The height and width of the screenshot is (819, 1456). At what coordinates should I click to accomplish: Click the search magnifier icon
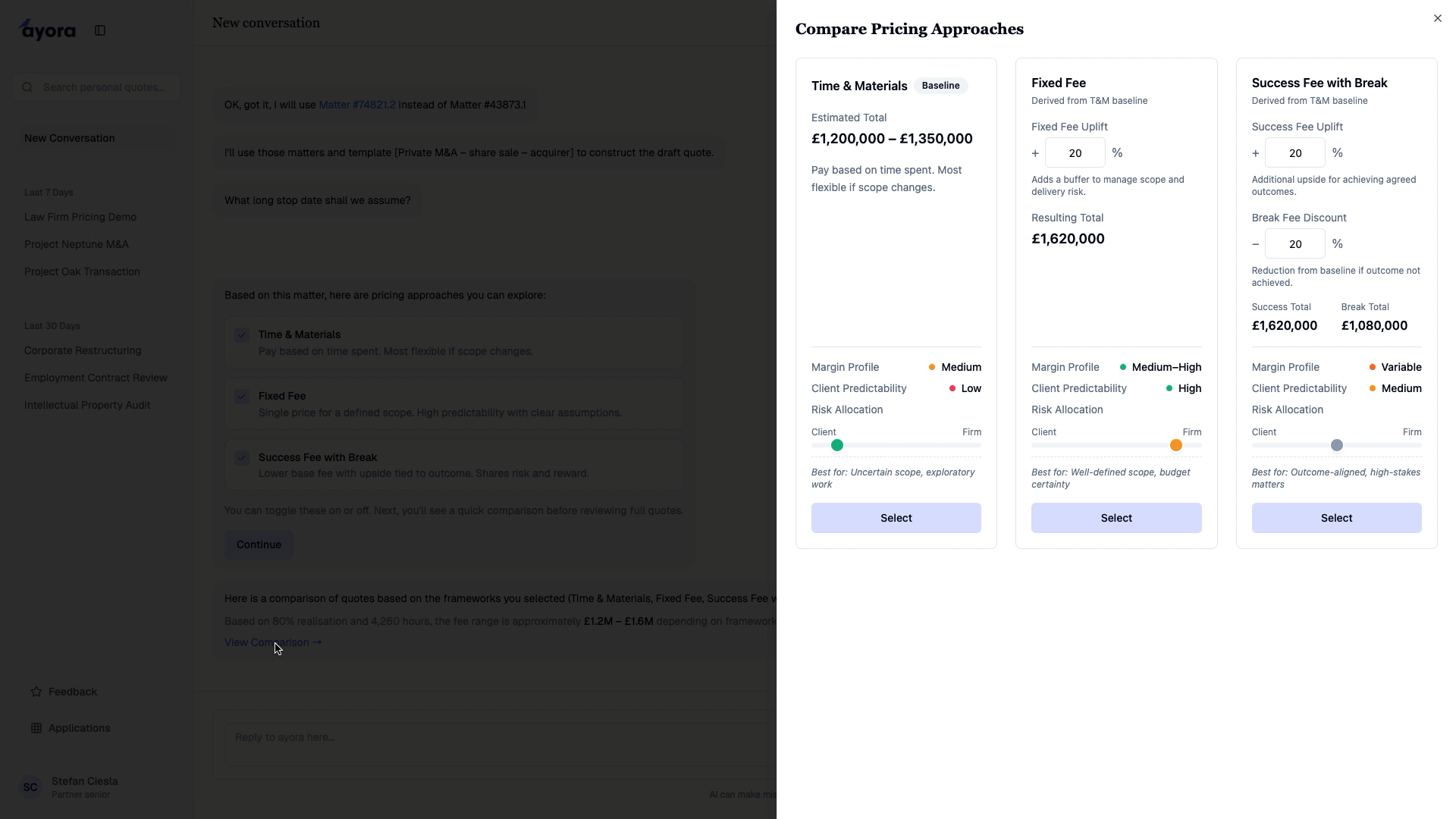tap(28, 87)
